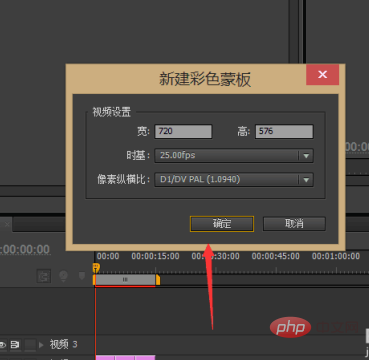Toggle the track lock box on 视频 3
The height and width of the screenshot is (360, 369).
(30, 345)
